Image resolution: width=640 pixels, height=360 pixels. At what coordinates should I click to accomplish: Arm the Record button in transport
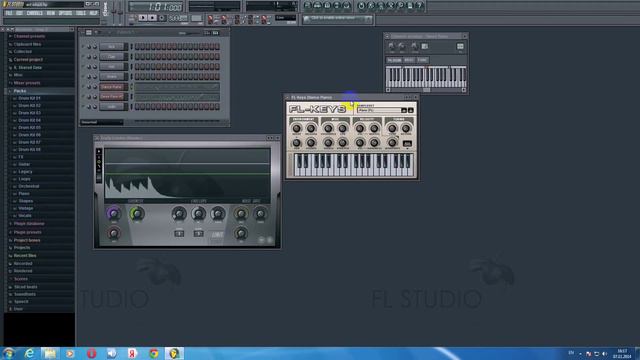(162, 18)
